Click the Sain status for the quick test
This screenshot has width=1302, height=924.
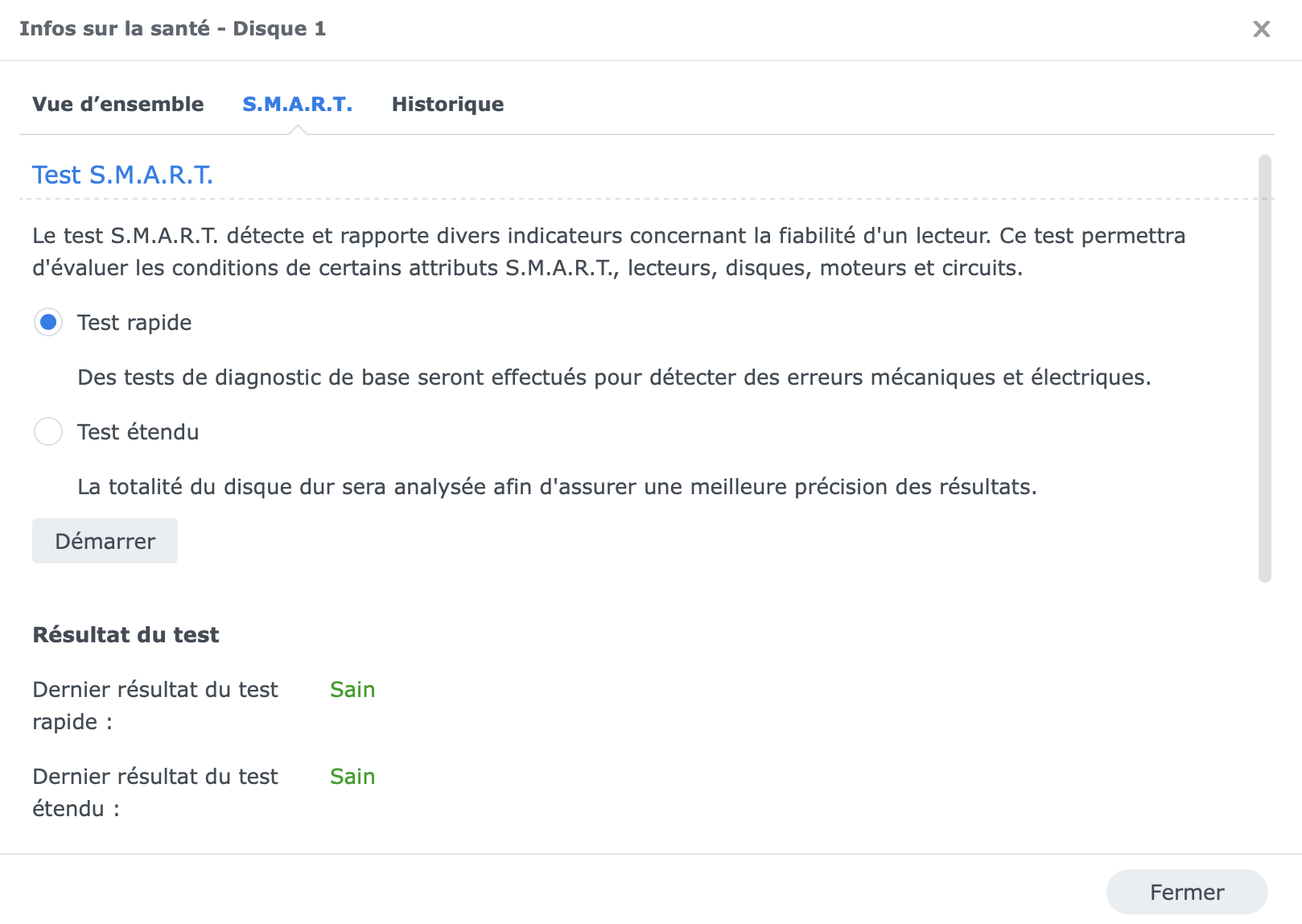coord(352,690)
